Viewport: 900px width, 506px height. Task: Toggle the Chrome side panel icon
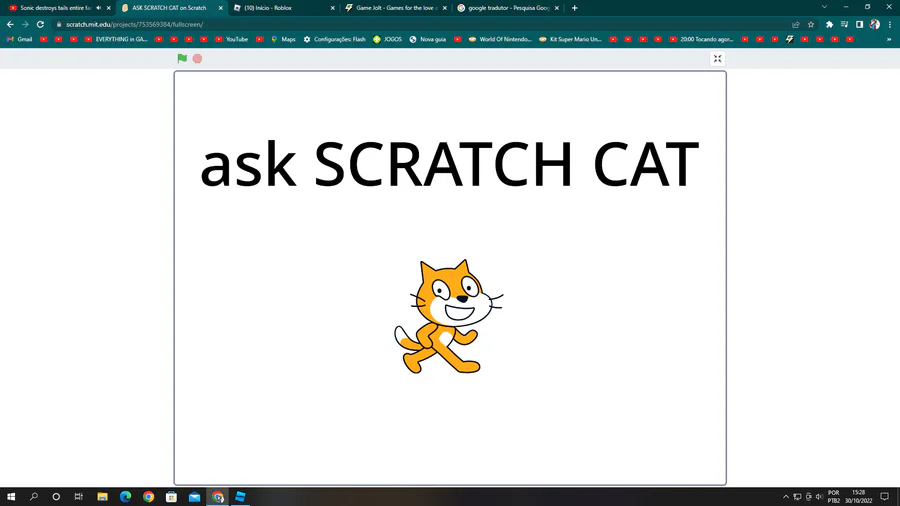pos(859,25)
